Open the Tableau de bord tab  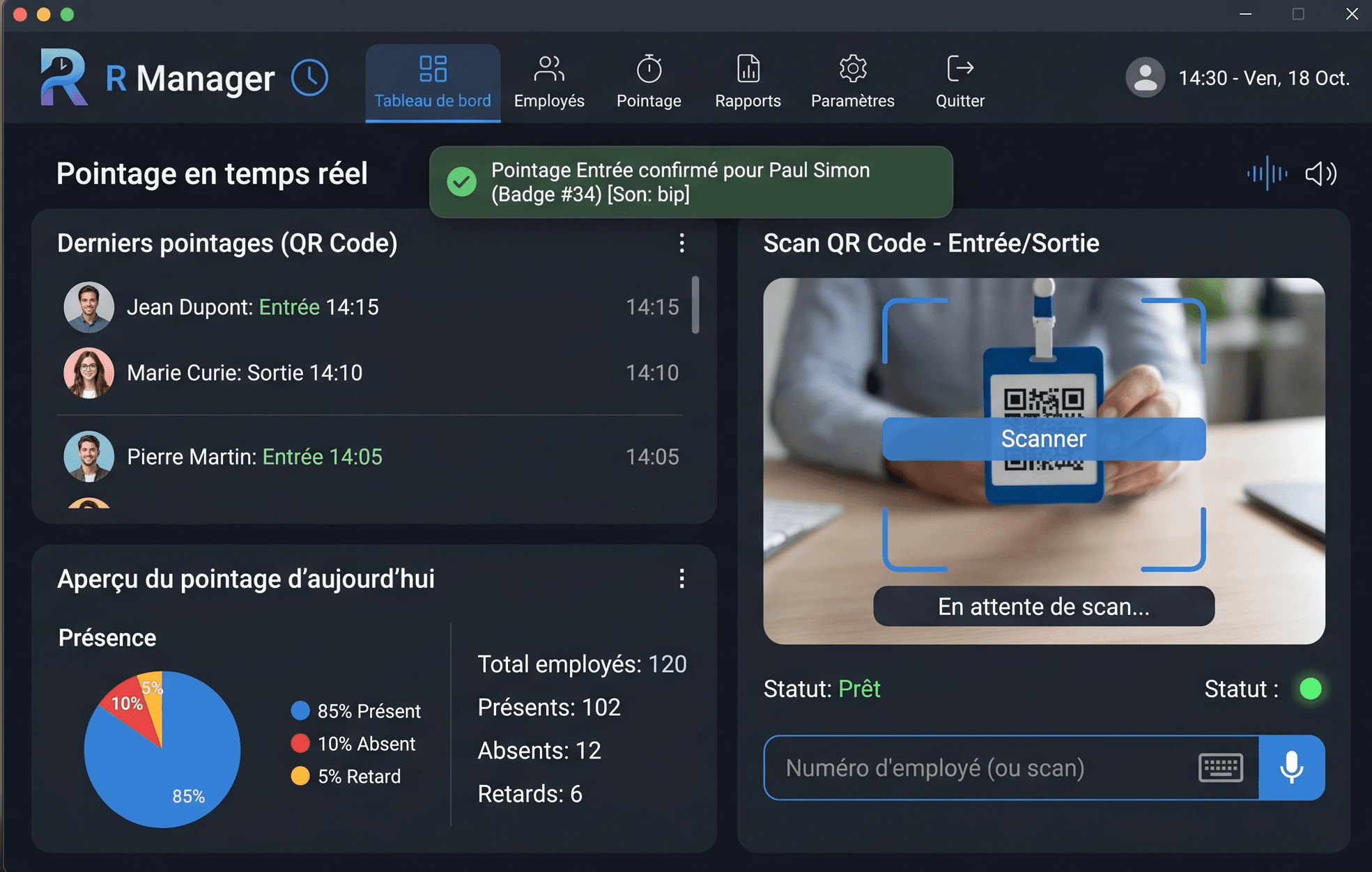pos(433,83)
